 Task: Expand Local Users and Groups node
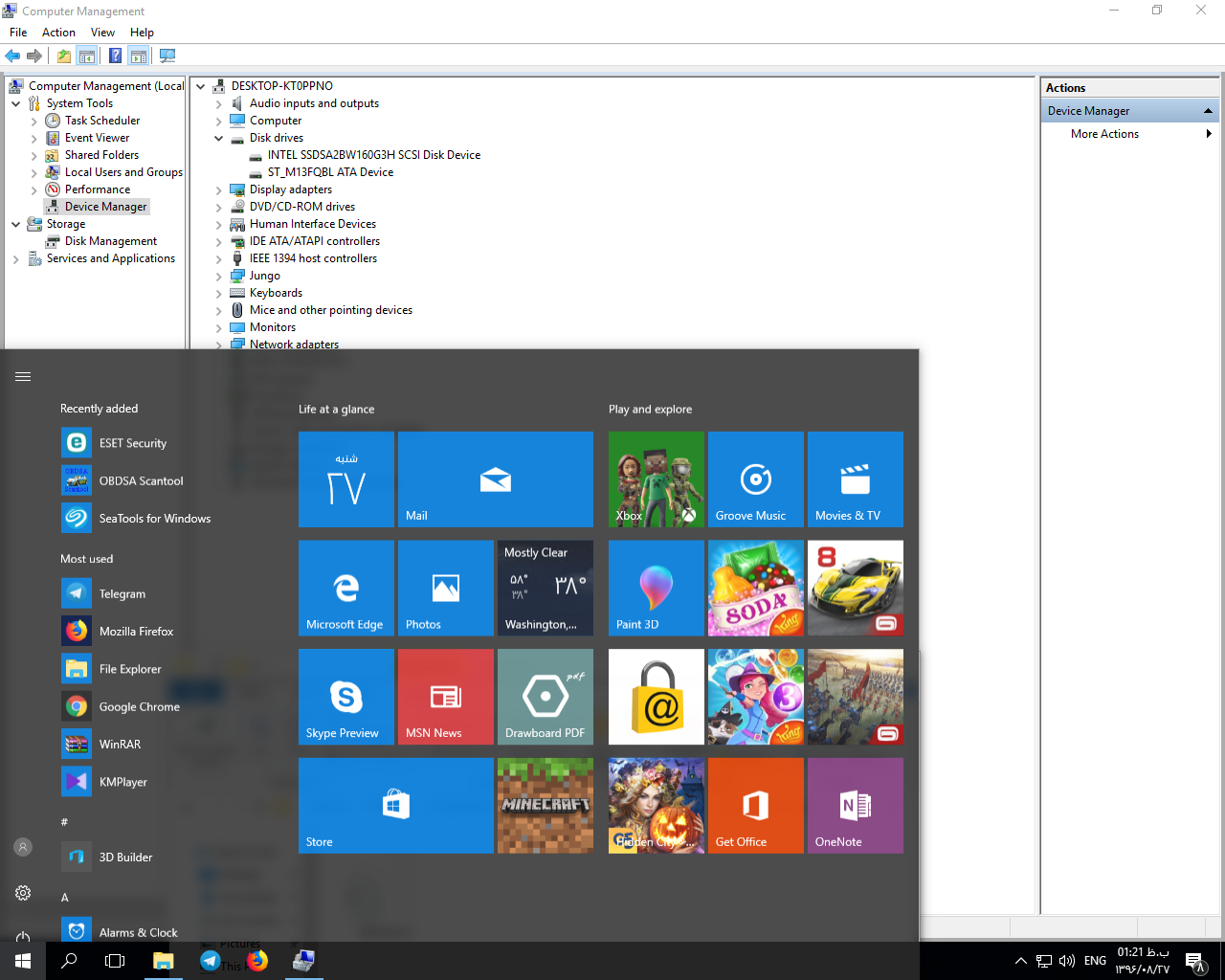tap(34, 172)
